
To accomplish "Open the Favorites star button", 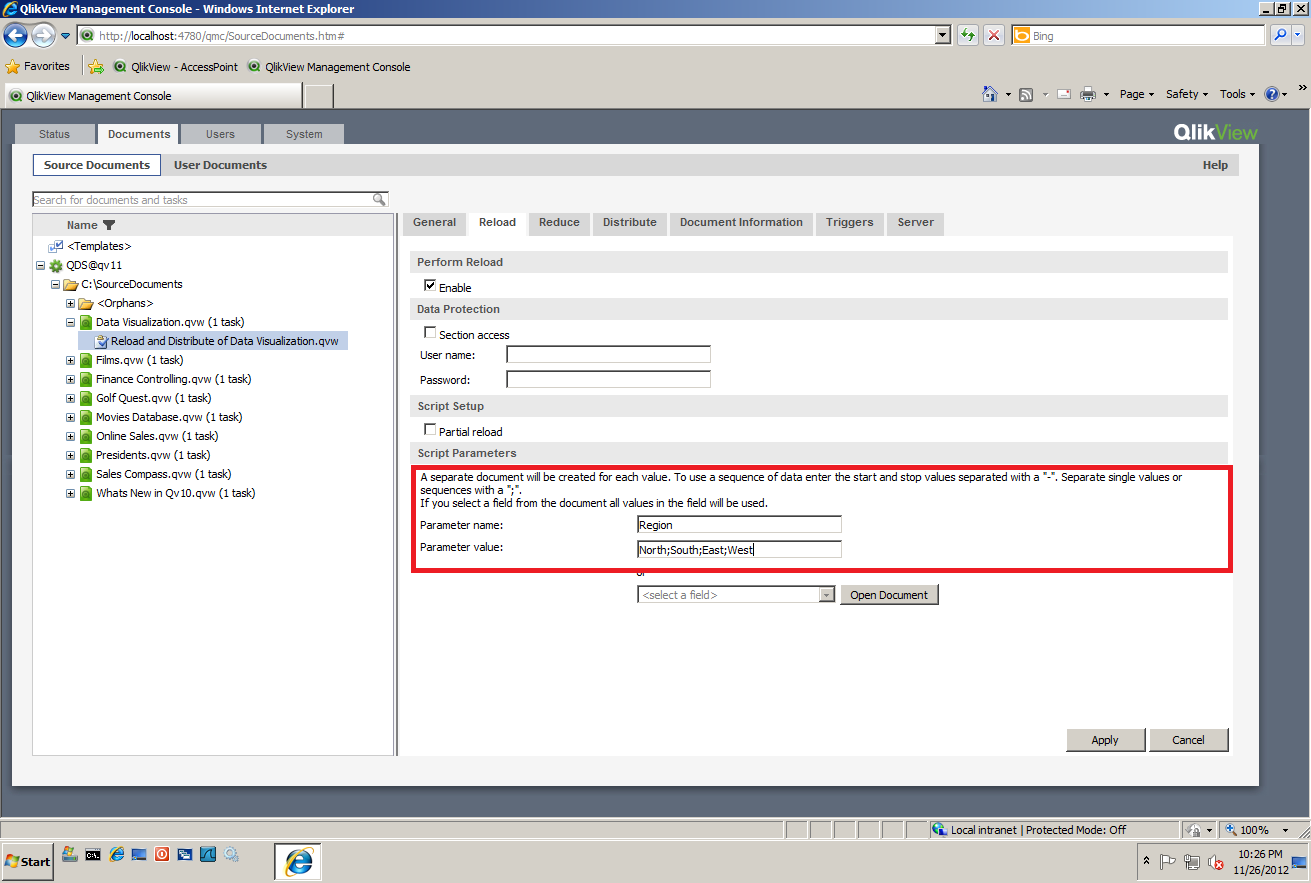I will pyautogui.click(x=37, y=67).
